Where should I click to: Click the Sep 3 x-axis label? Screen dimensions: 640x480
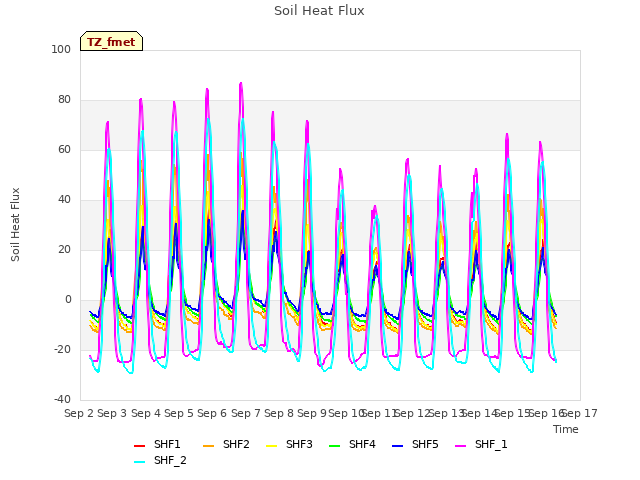tap(112, 413)
